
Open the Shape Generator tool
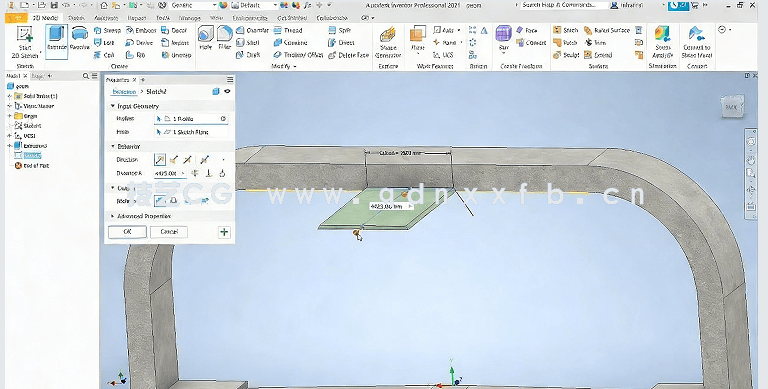point(388,42)
